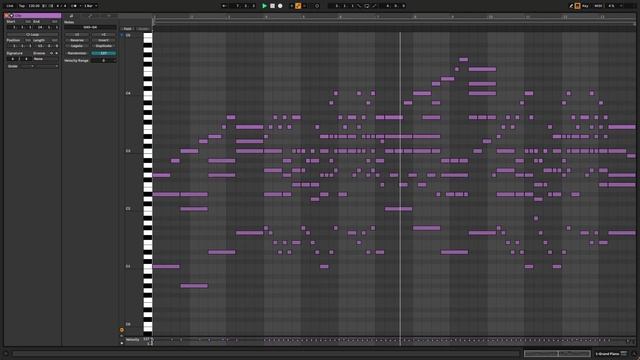The width and height of the screenshot is (640, 360).
Task: Edit the Velocity Range value field
Action: 104,60
